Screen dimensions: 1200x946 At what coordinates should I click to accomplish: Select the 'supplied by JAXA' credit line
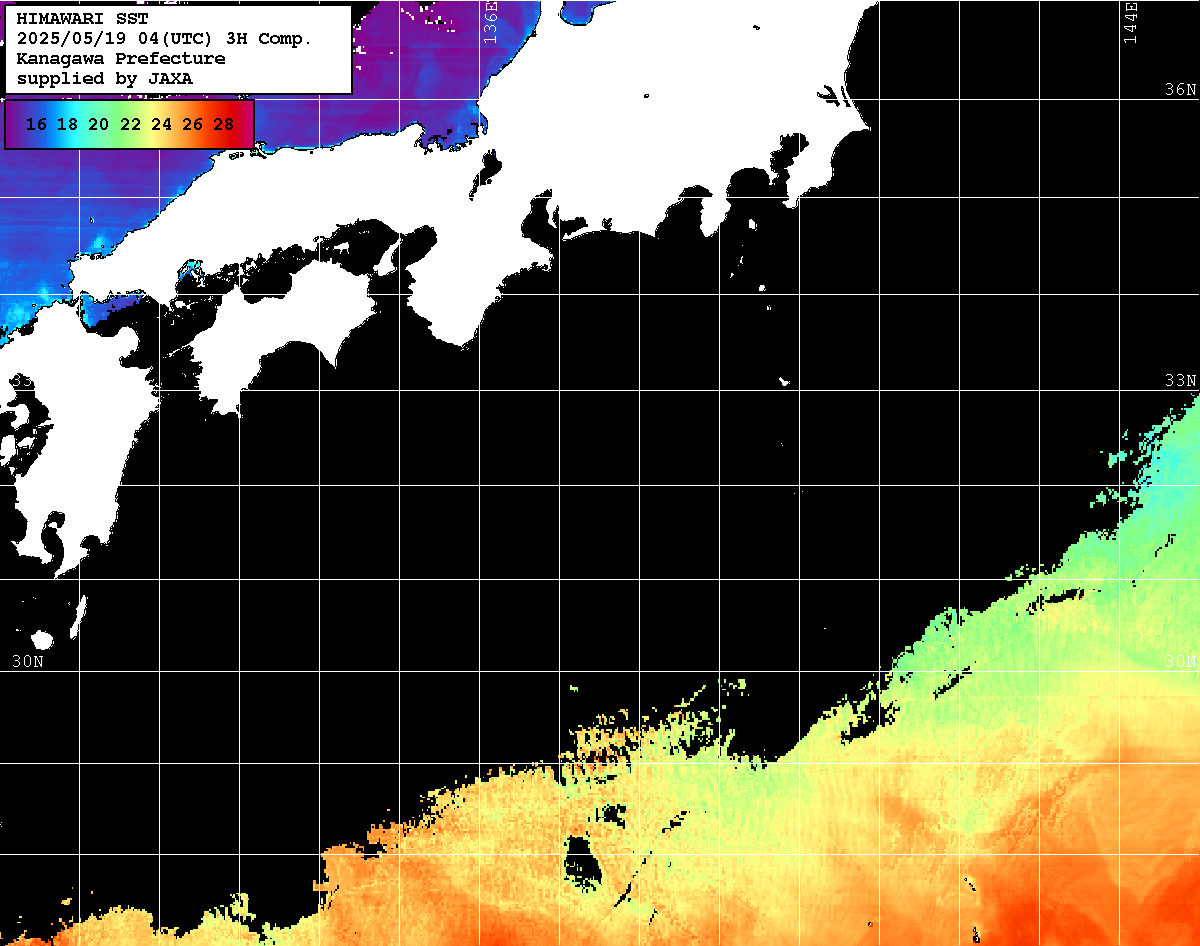(105, 78)
